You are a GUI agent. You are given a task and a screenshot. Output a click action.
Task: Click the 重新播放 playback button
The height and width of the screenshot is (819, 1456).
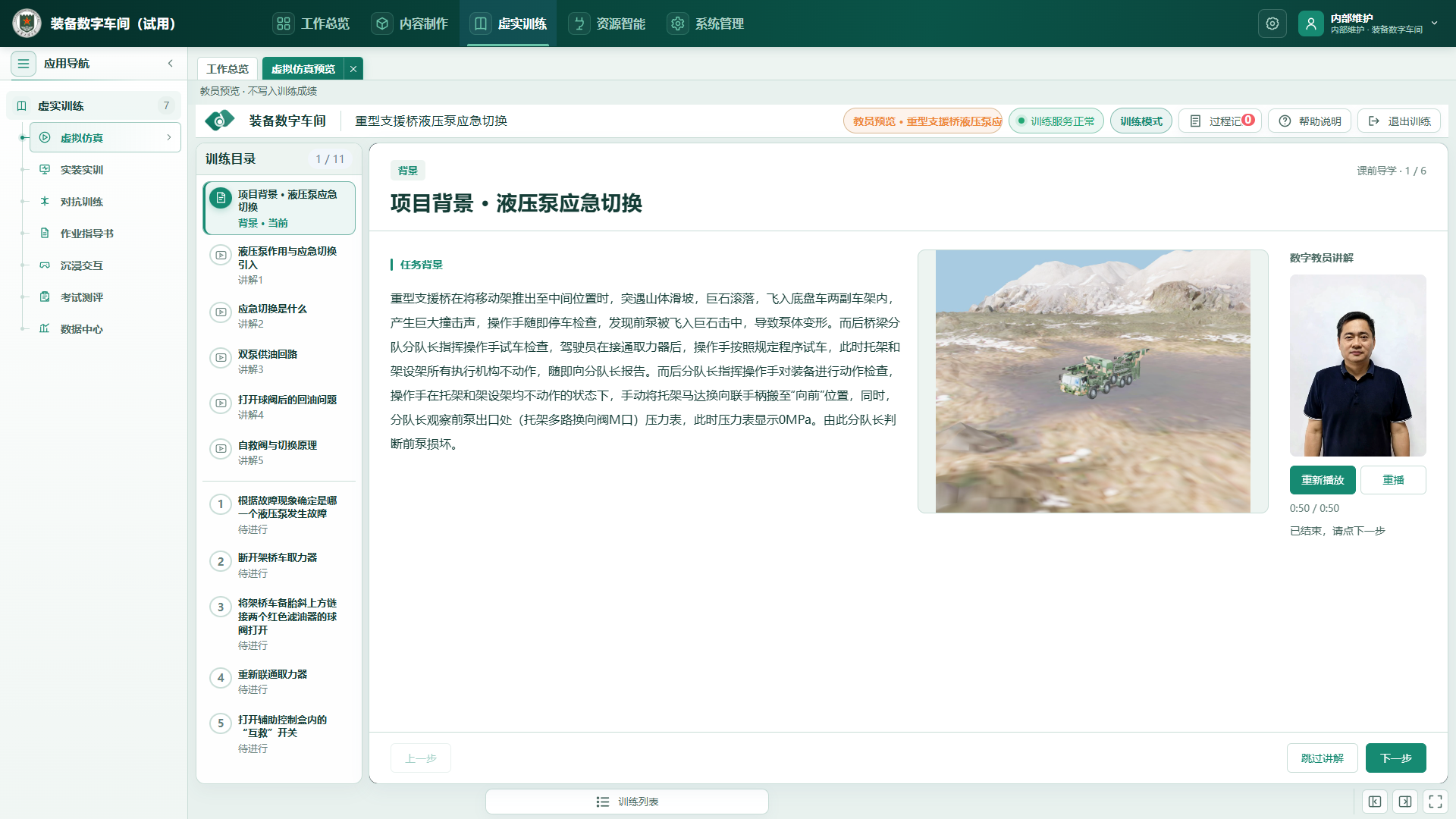1323,480
